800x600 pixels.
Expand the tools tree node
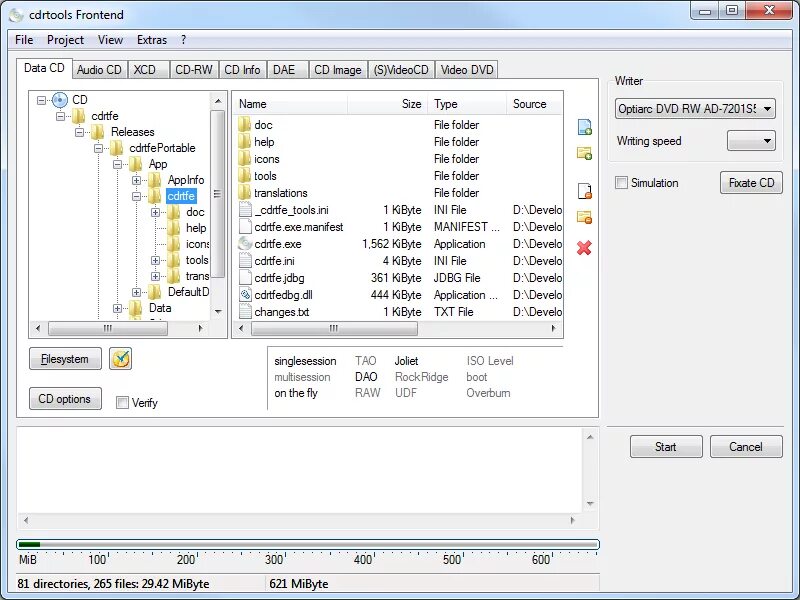coord(156,260)
